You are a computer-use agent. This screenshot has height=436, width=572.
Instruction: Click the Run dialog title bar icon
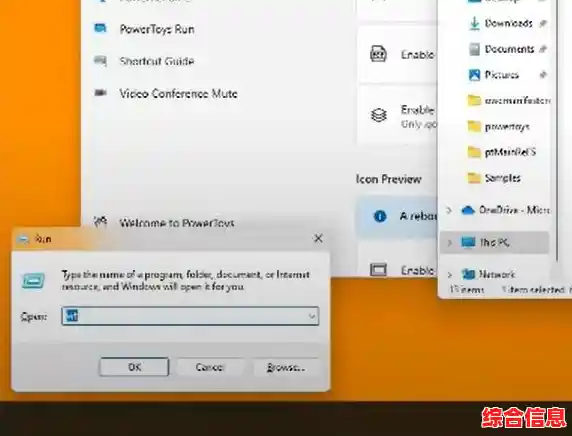(x=23, y=239)
